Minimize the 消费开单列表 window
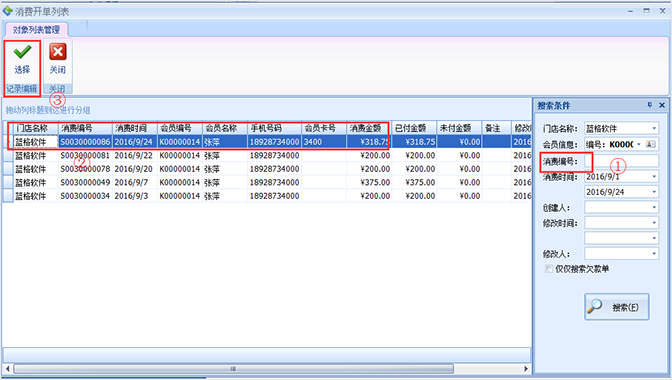672x380 pixels. tap(630, 11)
